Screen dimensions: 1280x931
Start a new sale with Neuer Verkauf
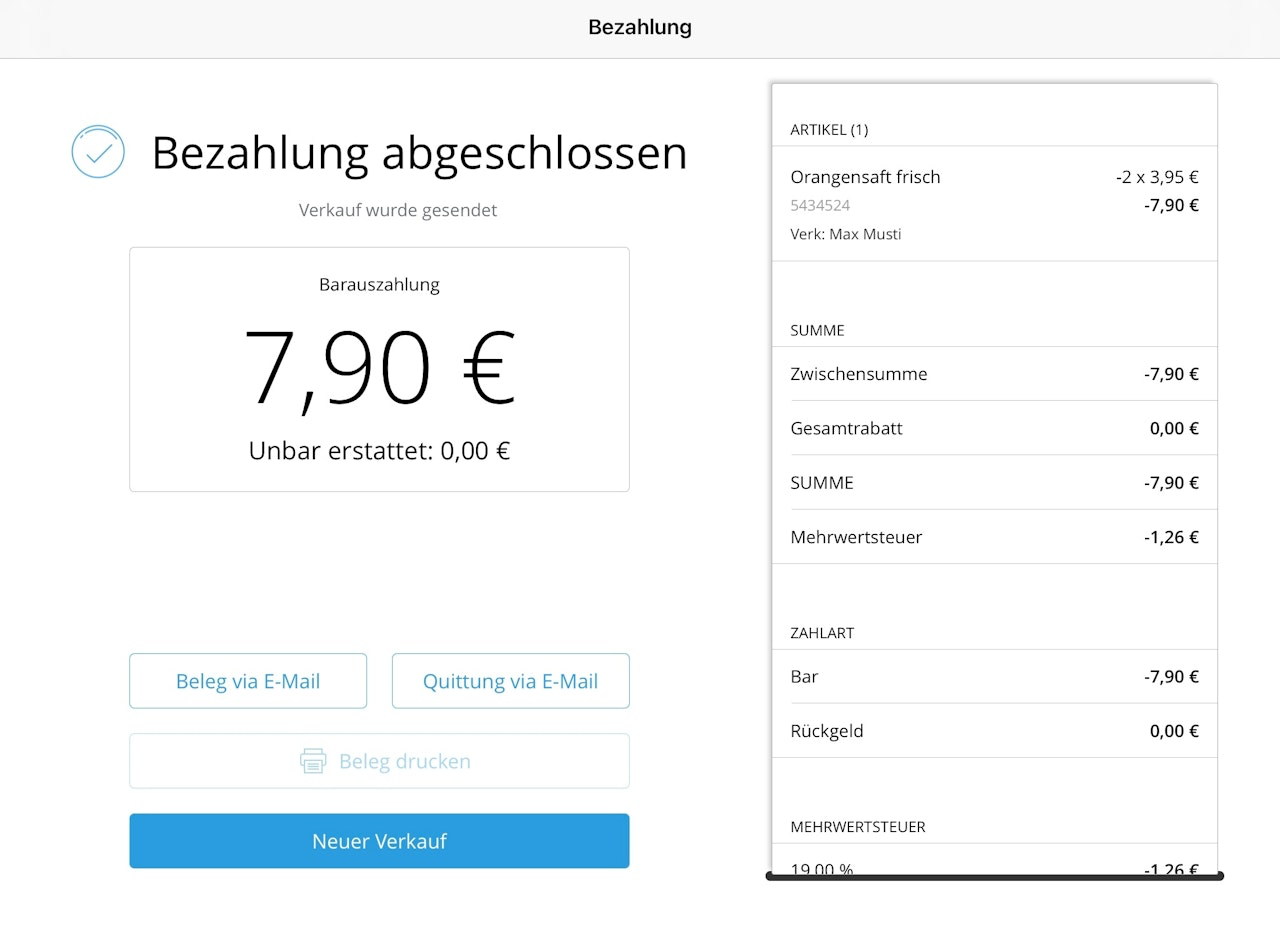(379, 841)
